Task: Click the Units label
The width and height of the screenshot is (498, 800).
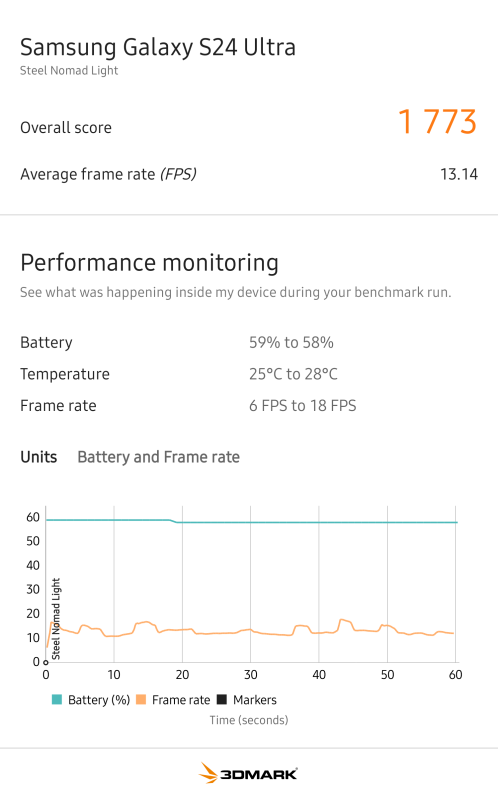Action: tap(39, 457)
